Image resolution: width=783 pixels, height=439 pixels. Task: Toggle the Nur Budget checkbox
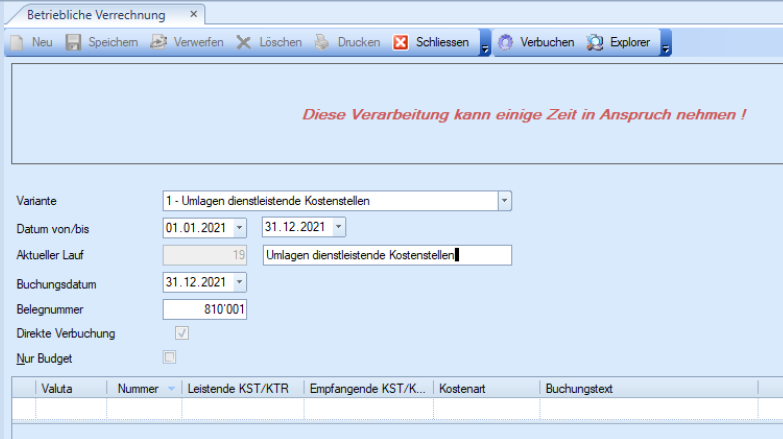[x=169, y=358]
